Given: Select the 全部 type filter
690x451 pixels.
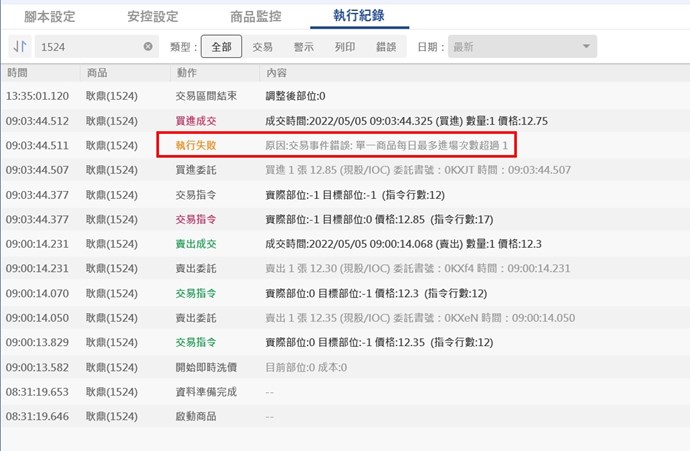Looking at the screenshot, I should (221, 47).
